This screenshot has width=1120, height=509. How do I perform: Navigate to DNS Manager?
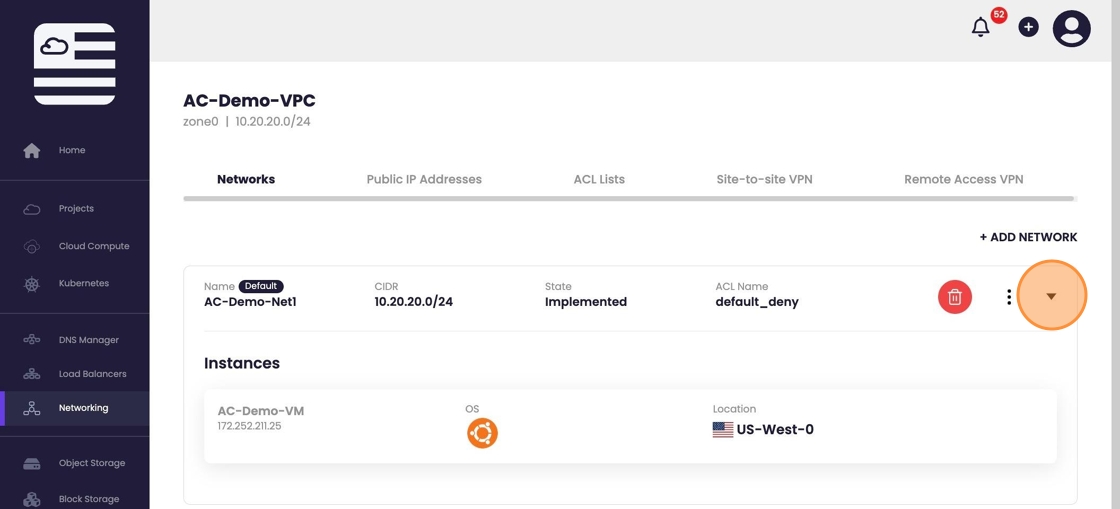coord(88,340)
